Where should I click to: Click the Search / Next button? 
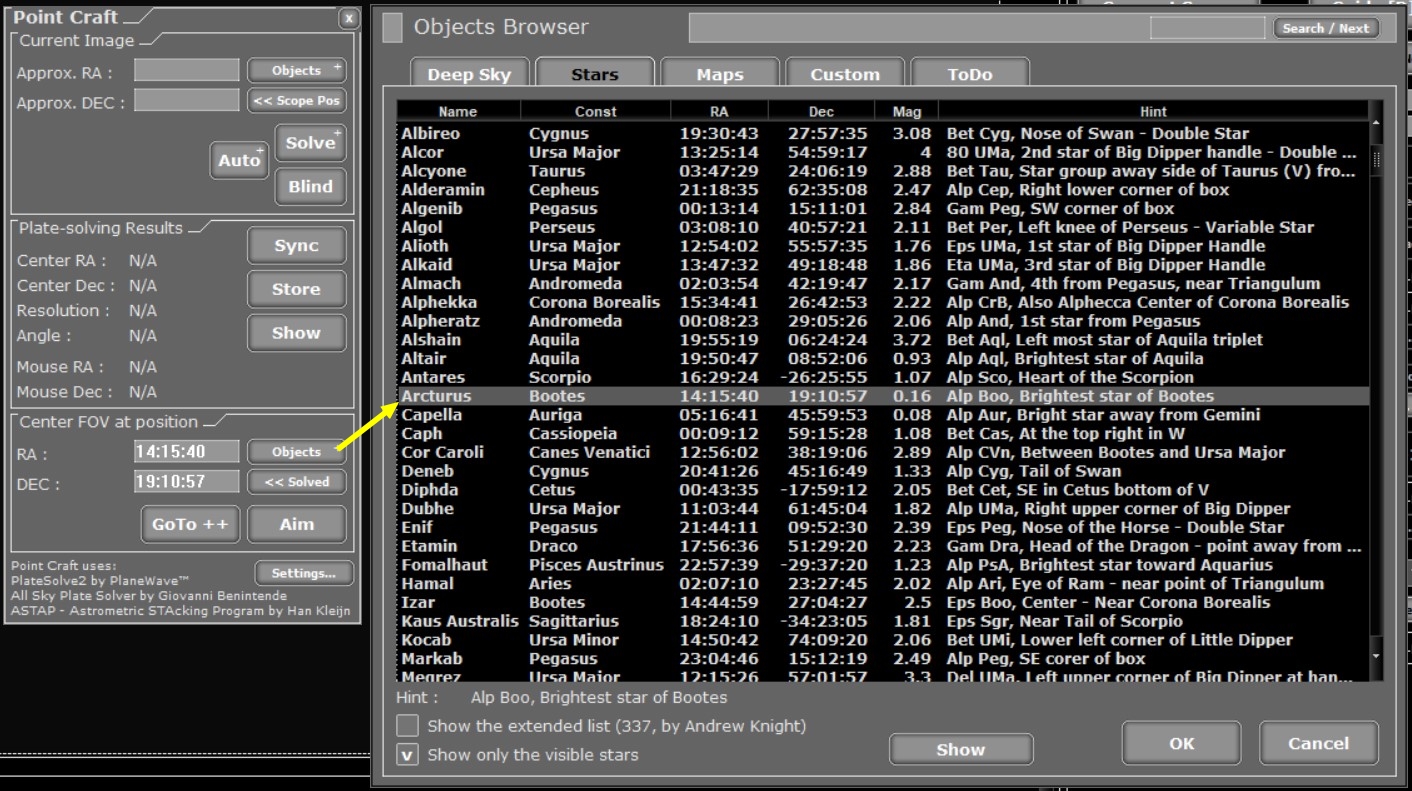[x=1326, y=28]
